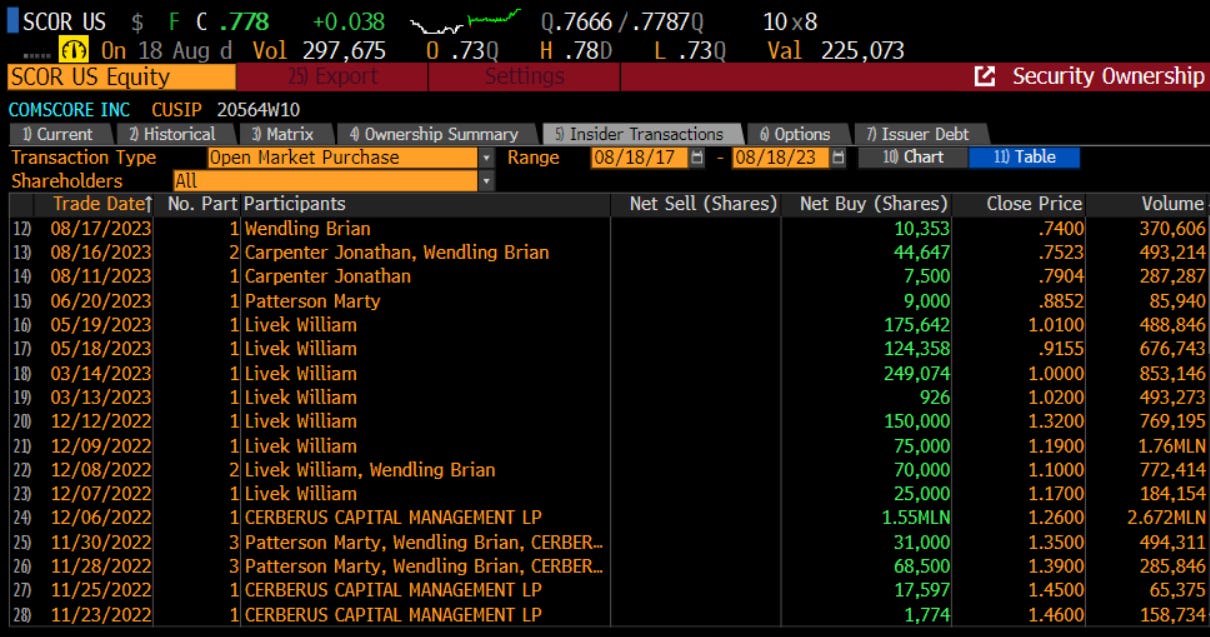
Task: Click the Export button
Action: 333,77
